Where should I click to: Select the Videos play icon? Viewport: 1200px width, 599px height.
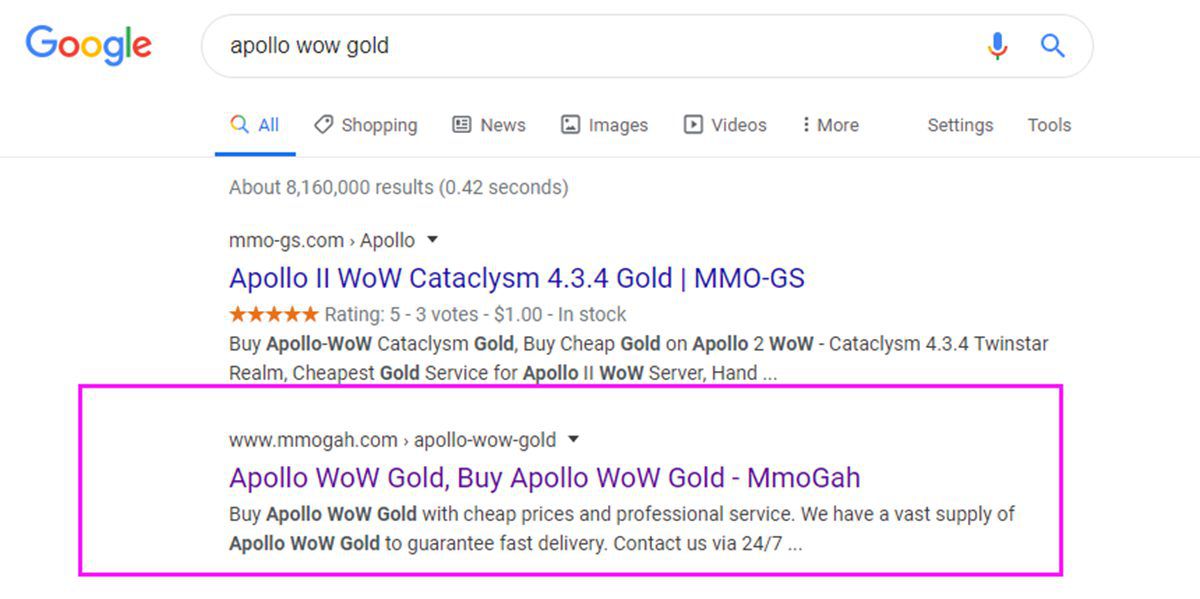(693, 125)
